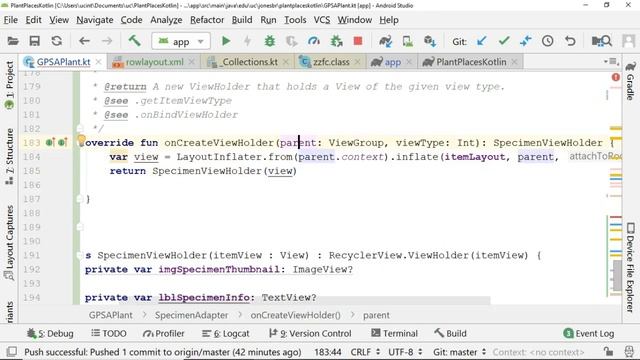Open the app run configuration dropdown
This screenshot has width=640, height=360.
tap(181, 41)
